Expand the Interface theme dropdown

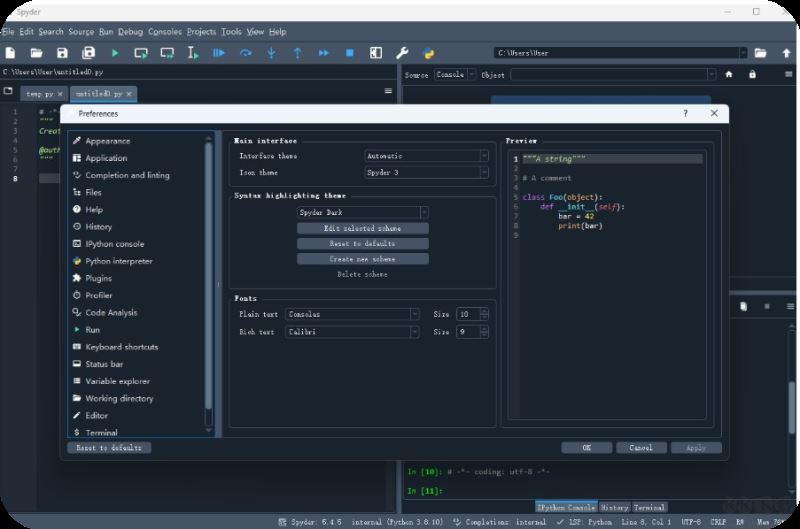coord(426,156)
